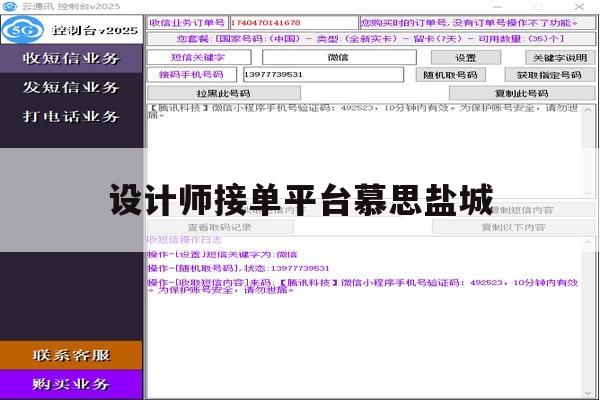Click log line 操作-[随机取号码]
600x400 pixels.
(x=238, y=268)
